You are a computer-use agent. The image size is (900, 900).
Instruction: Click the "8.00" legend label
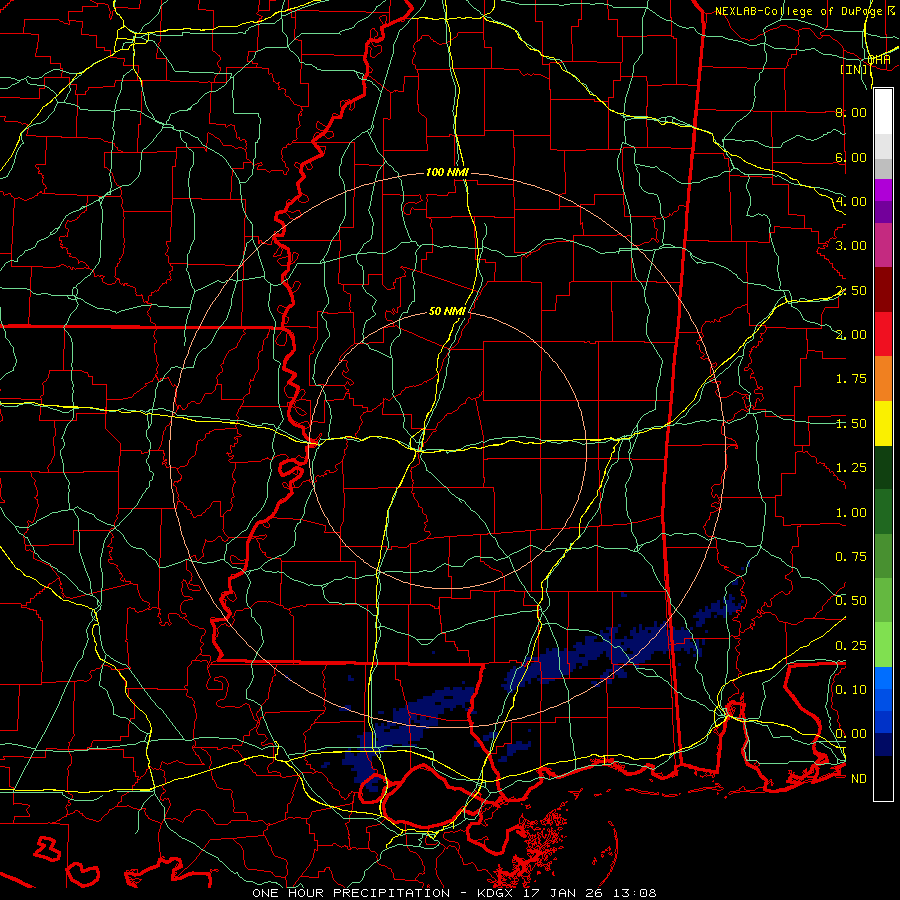coord(851,112)
